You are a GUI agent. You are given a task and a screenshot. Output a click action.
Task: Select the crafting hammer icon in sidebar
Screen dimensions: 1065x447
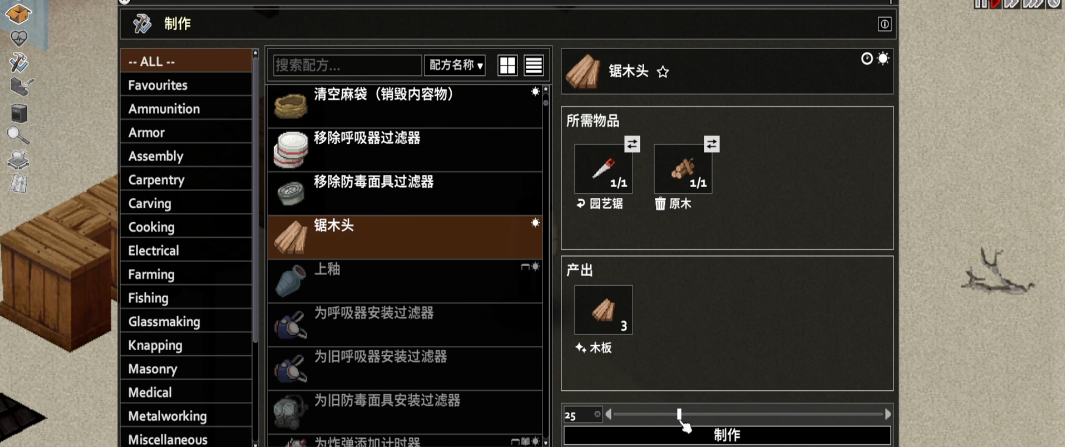click(x=18, y=62)
